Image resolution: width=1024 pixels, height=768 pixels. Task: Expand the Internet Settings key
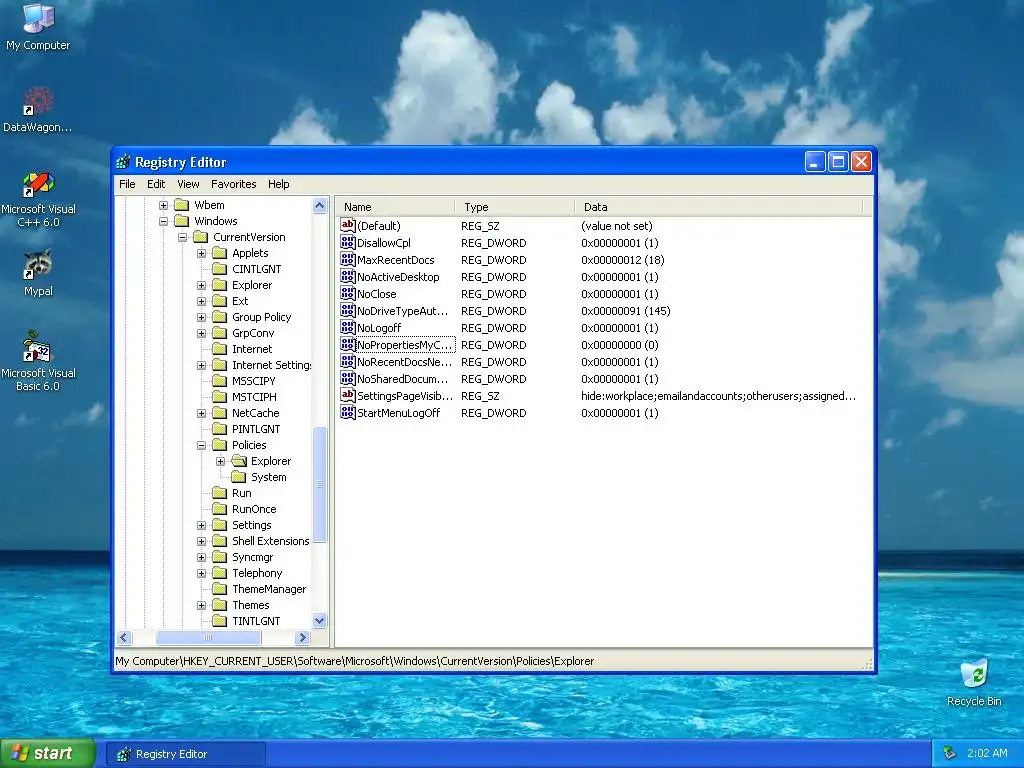click(201, 365)
